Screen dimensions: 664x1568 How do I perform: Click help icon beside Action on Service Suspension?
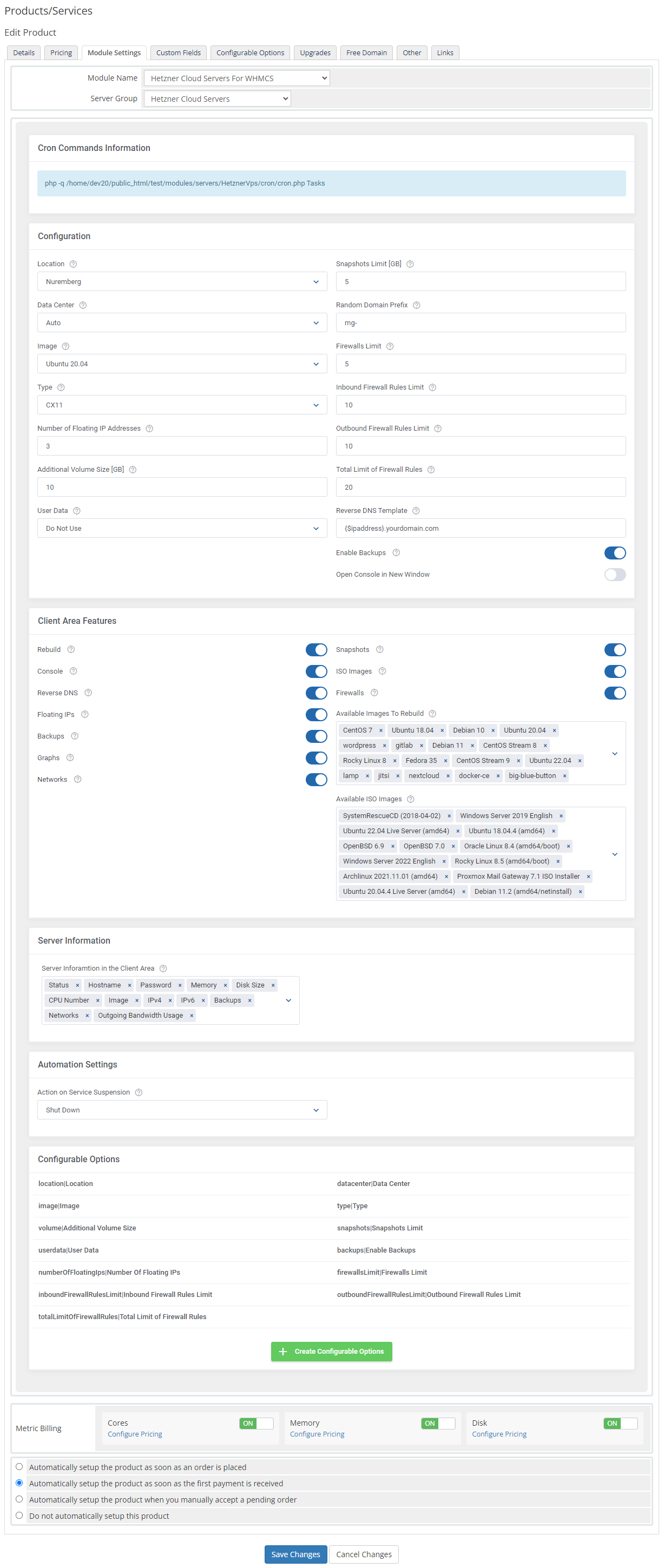pyautogui.click(x=139, y=1091)
